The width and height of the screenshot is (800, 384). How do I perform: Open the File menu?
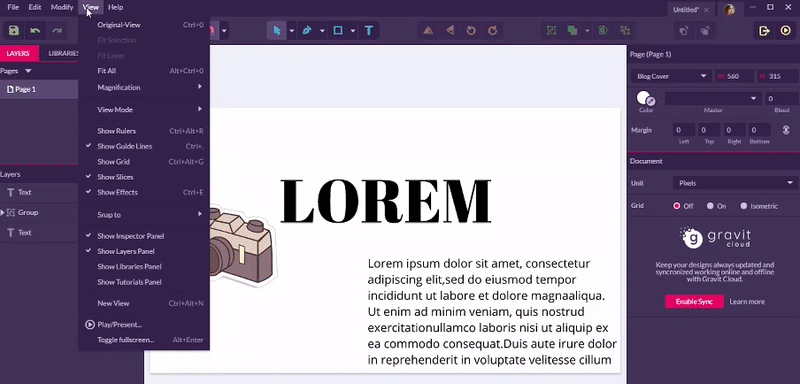[13, 7]
